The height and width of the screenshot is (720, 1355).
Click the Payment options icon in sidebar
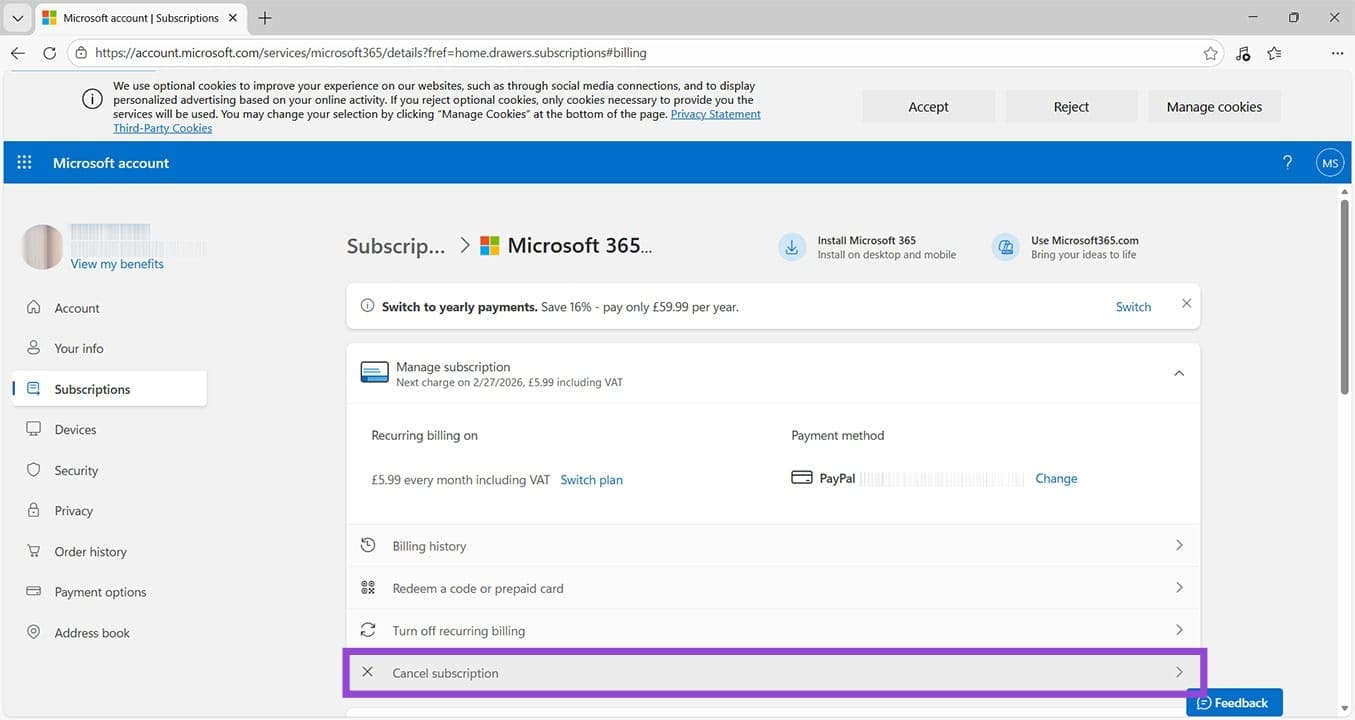[x=33, y=591]
